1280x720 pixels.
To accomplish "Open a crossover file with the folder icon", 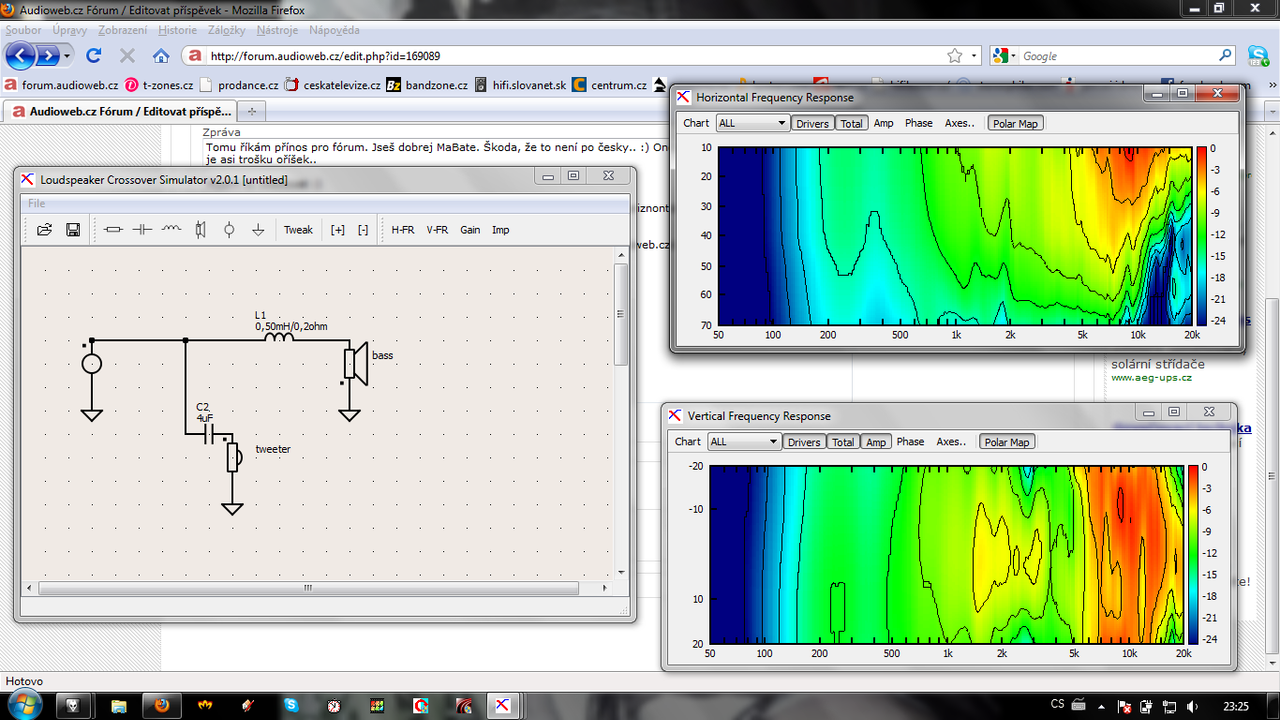I will (45, 230).
